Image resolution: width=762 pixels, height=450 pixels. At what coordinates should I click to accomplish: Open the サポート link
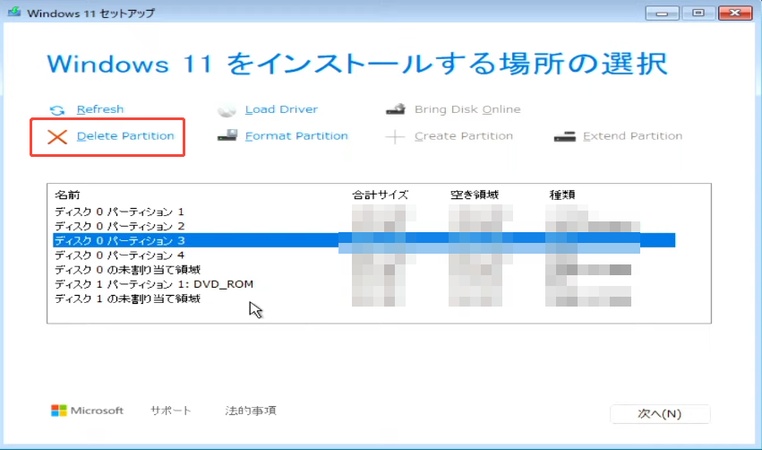[x=170, y=411]
